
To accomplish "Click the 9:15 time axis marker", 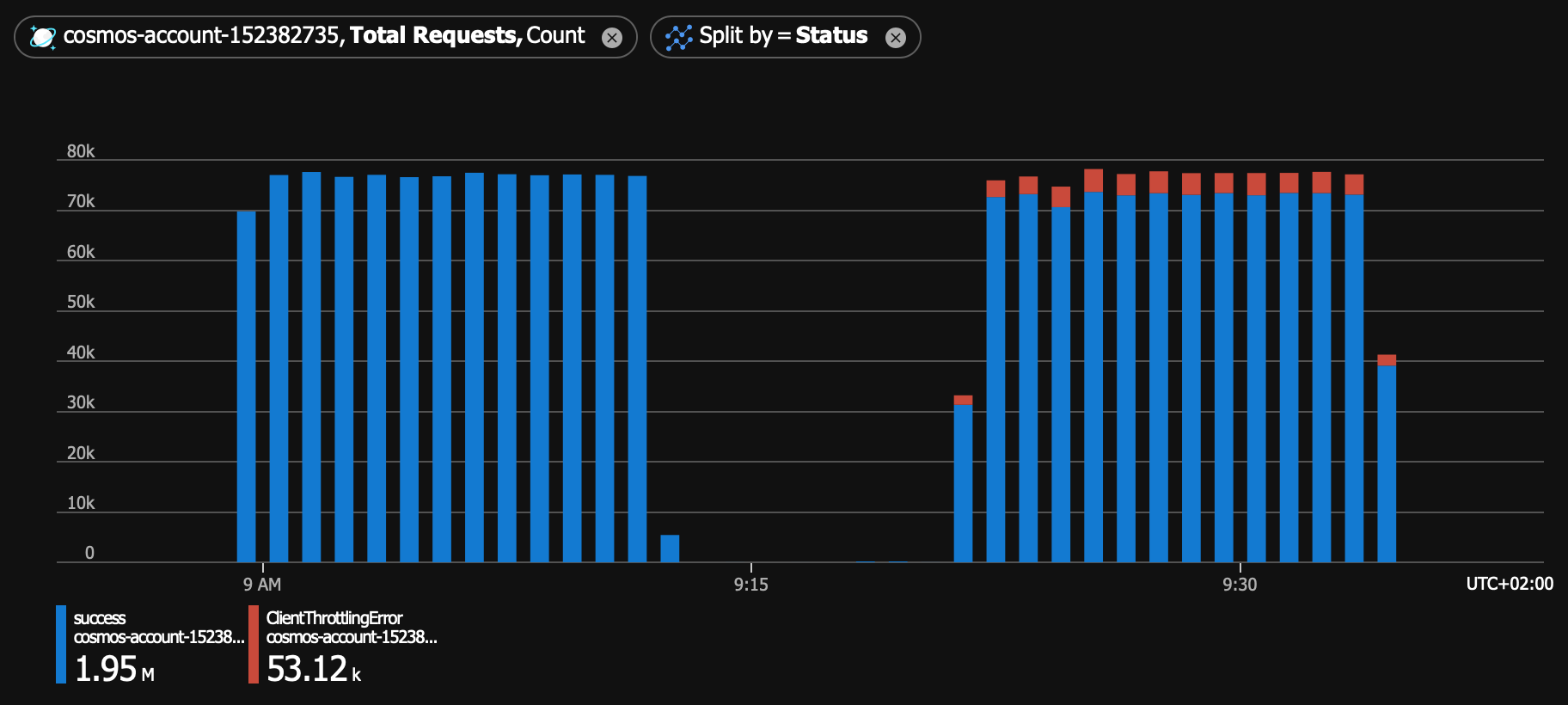I will click(751, 585).
